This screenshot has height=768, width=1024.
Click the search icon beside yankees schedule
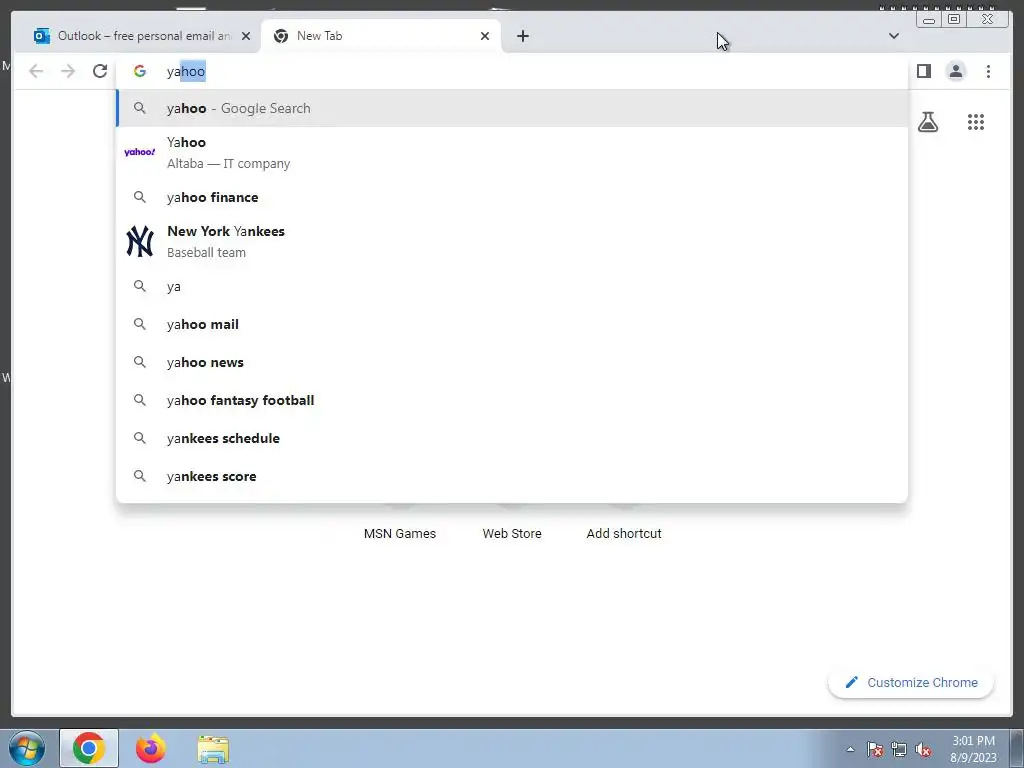click(x=140, y=438)
